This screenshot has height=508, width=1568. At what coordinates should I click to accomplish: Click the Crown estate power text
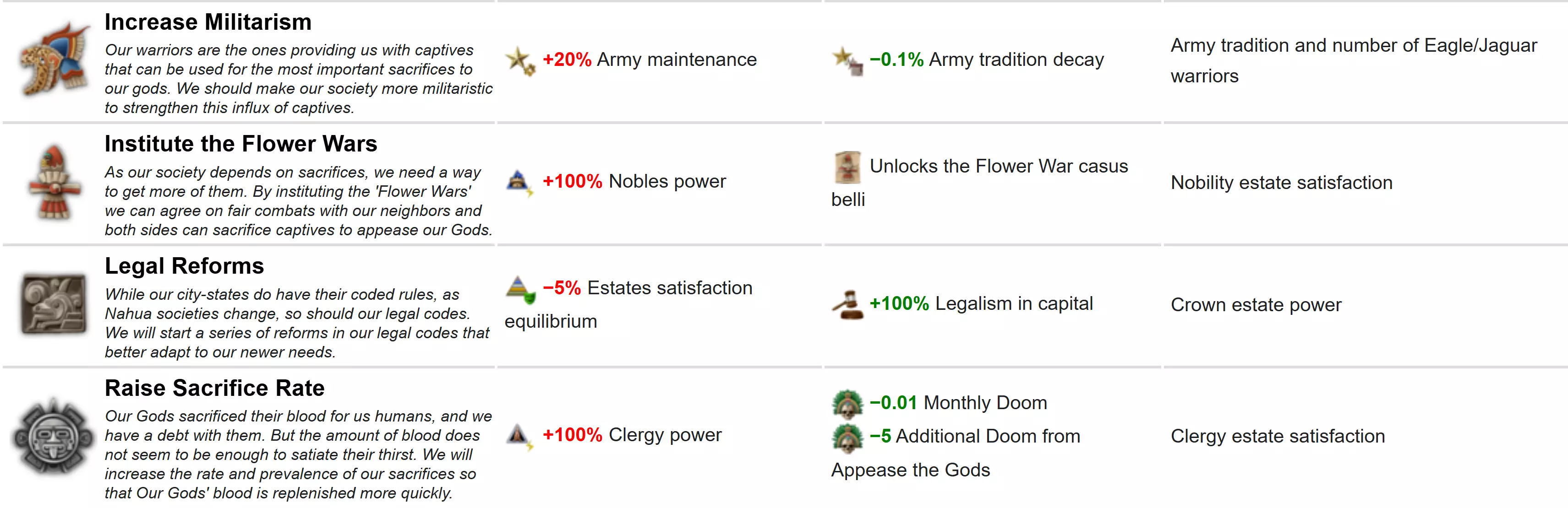[1256, 305]
